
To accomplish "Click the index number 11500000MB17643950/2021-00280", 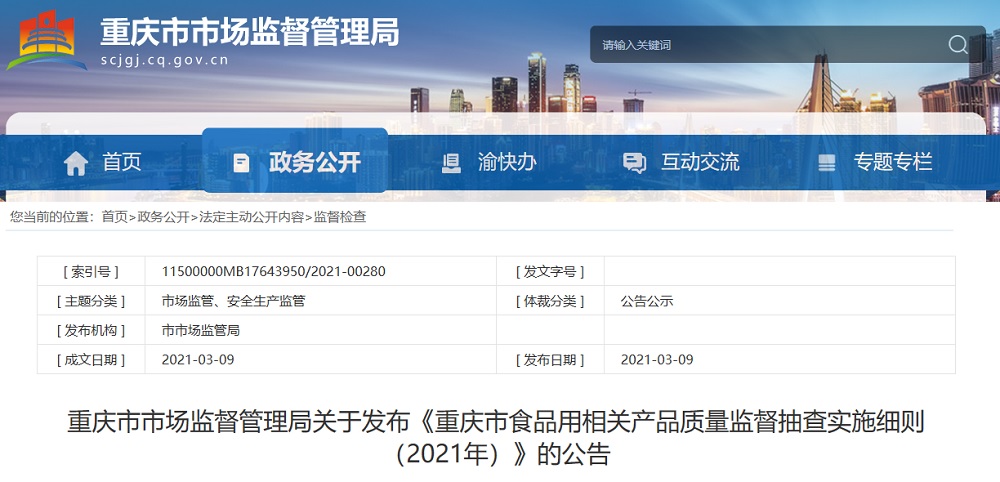I will tap(273, 271).
